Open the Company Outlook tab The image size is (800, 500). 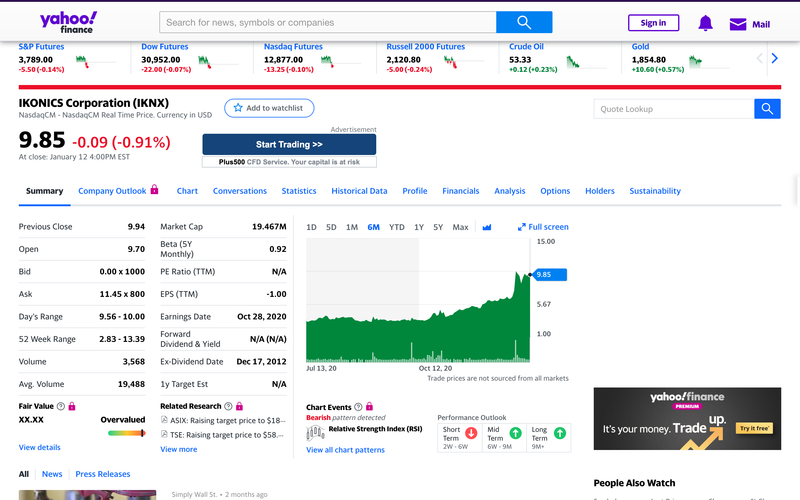click(x=112, y=191)
